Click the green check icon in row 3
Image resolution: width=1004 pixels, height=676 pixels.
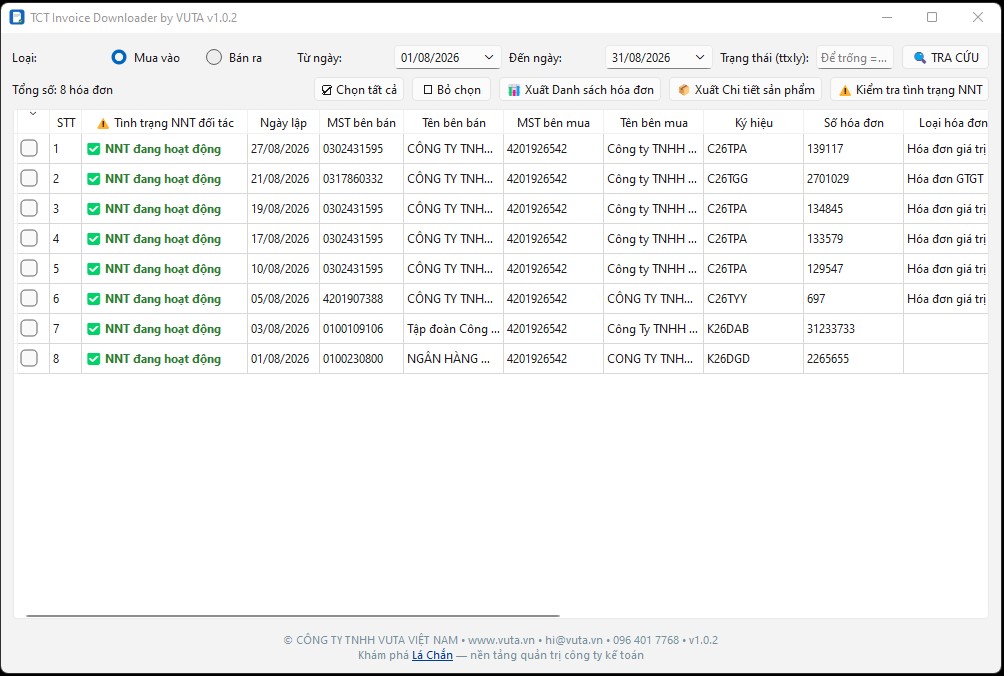click(93, 209)
